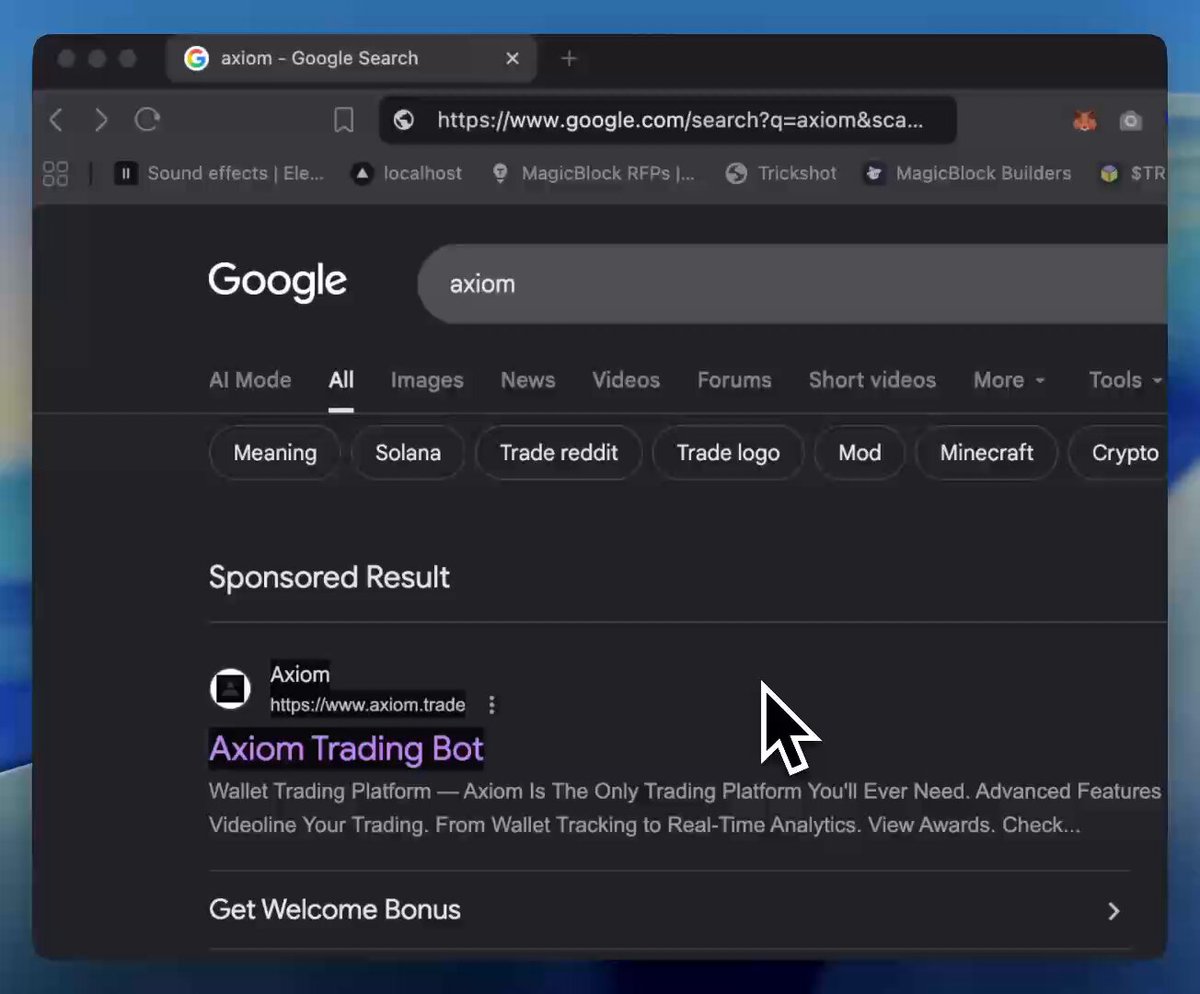Image resolution: width=1200 pixels, height=994 pixels.
Task: Select the Mod suggestion chip
Action: [860, 453]
